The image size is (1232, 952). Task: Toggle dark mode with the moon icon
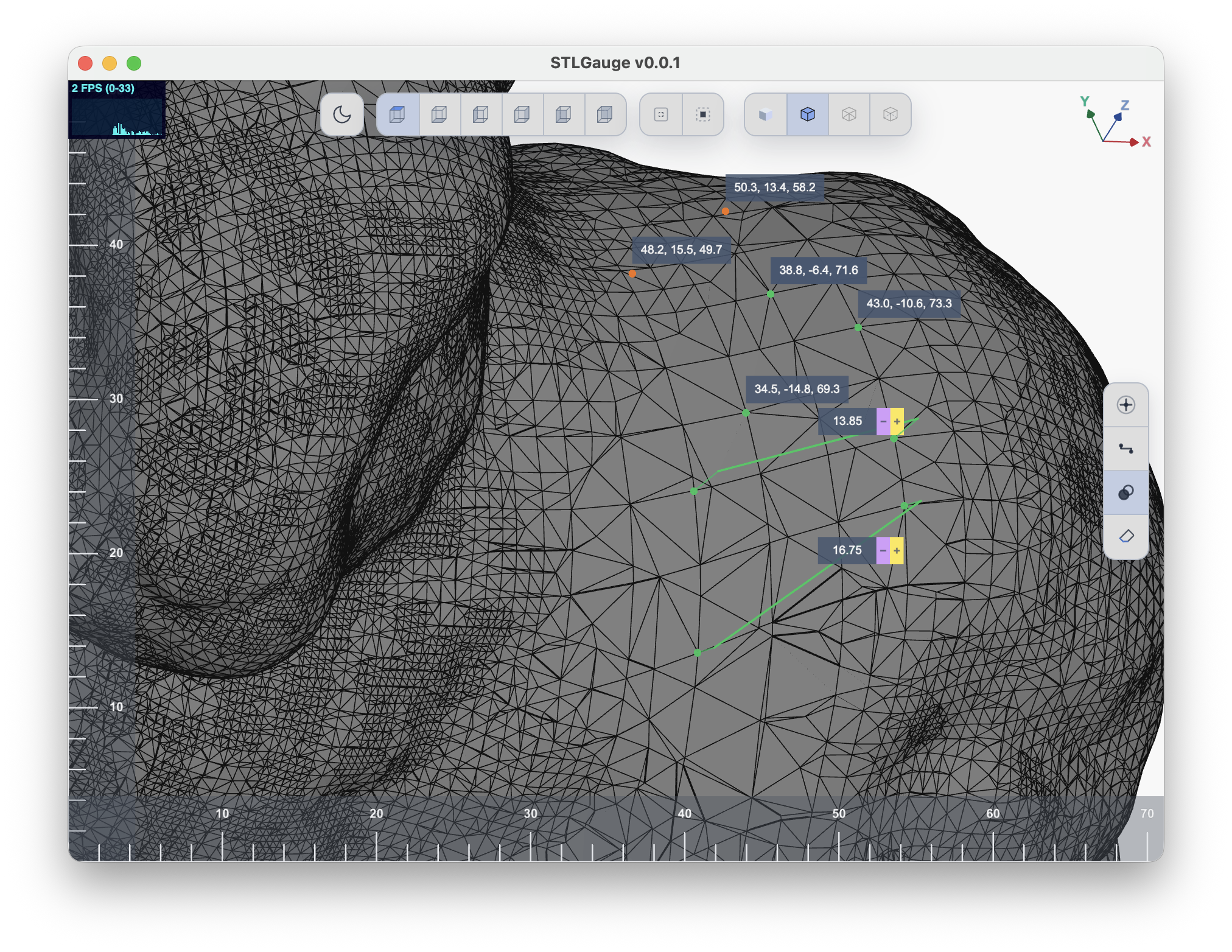pos(342,114)
